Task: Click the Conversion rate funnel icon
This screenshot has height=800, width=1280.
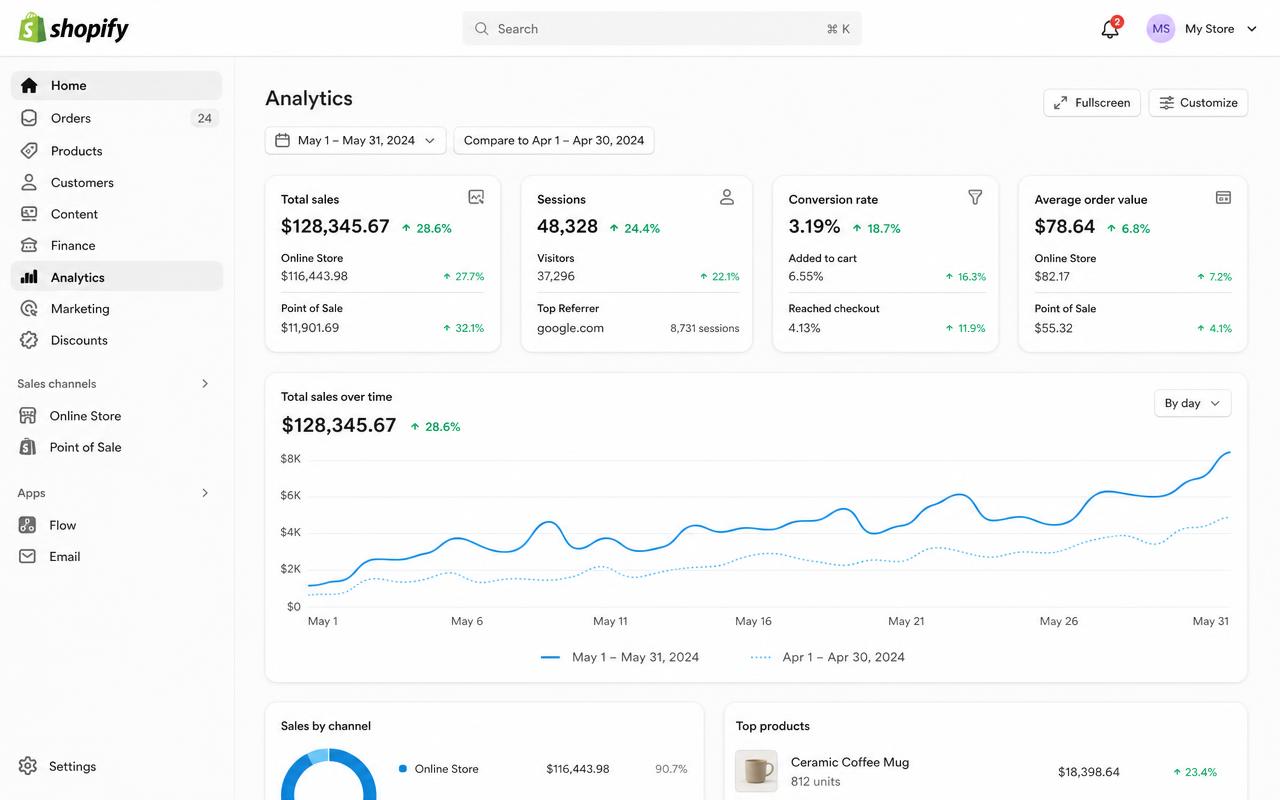Action: 975,198
